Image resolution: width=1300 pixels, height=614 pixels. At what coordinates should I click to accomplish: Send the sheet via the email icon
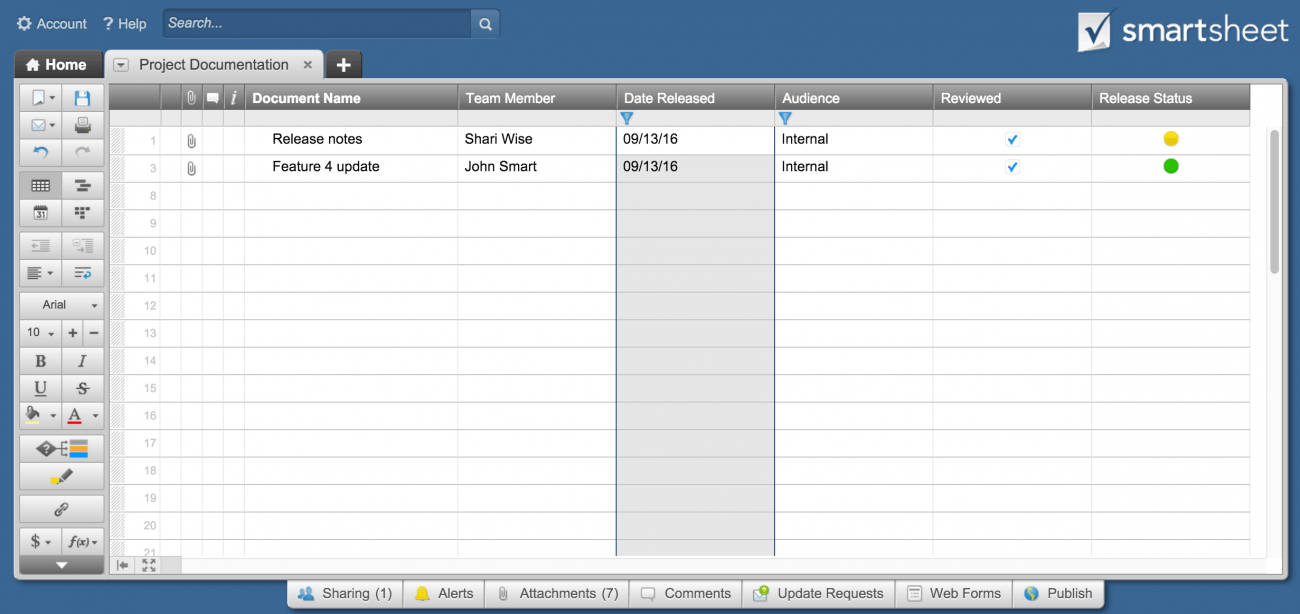pos(38,124)
